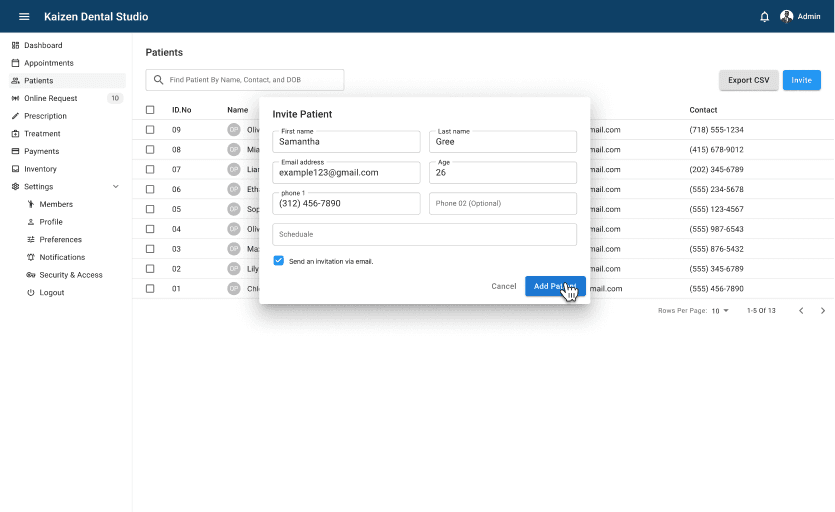835x512 pixels.
Task: Select checkbox for patient ID 09
Action: 150,130
